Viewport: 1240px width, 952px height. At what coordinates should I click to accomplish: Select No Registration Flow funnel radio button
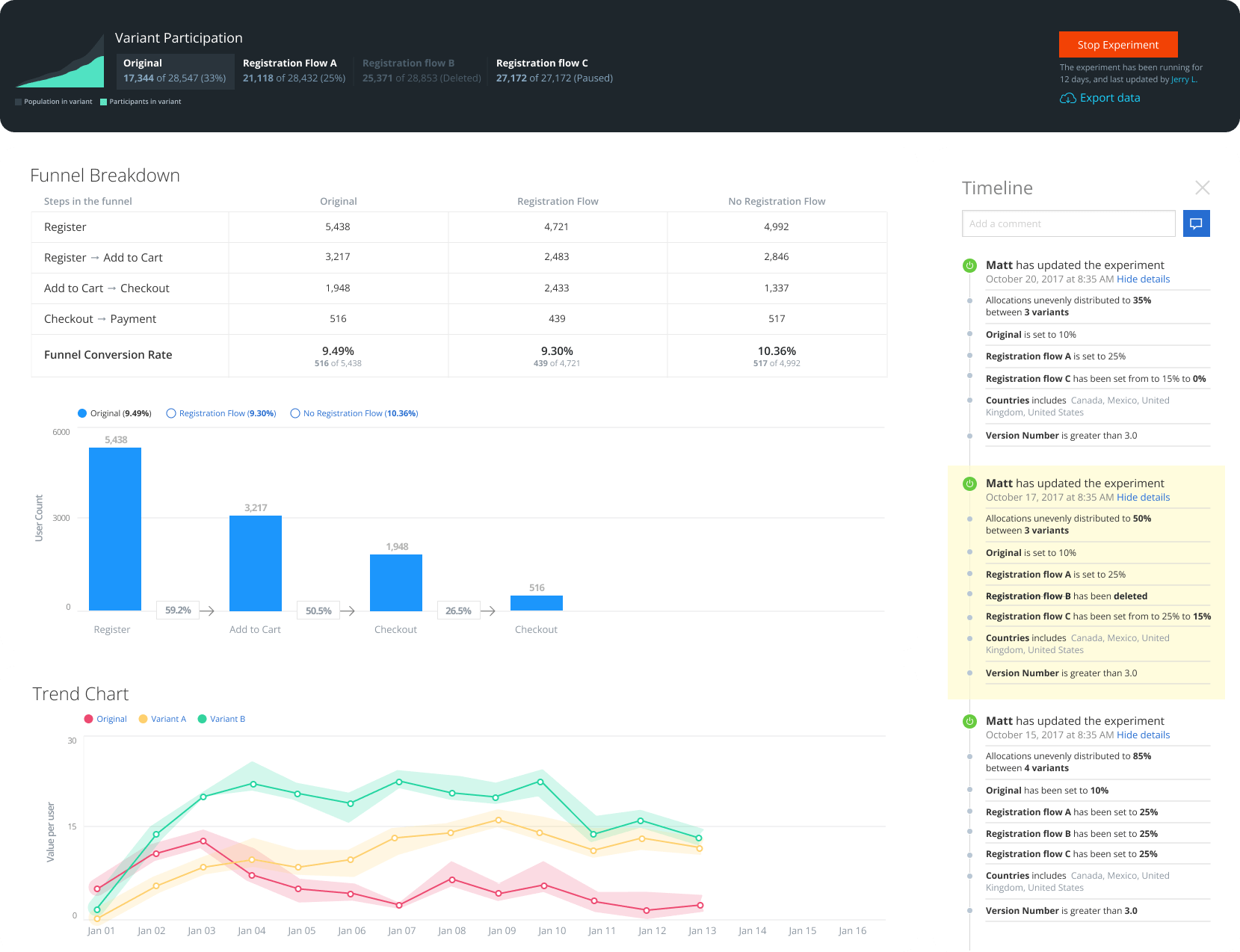295,413
